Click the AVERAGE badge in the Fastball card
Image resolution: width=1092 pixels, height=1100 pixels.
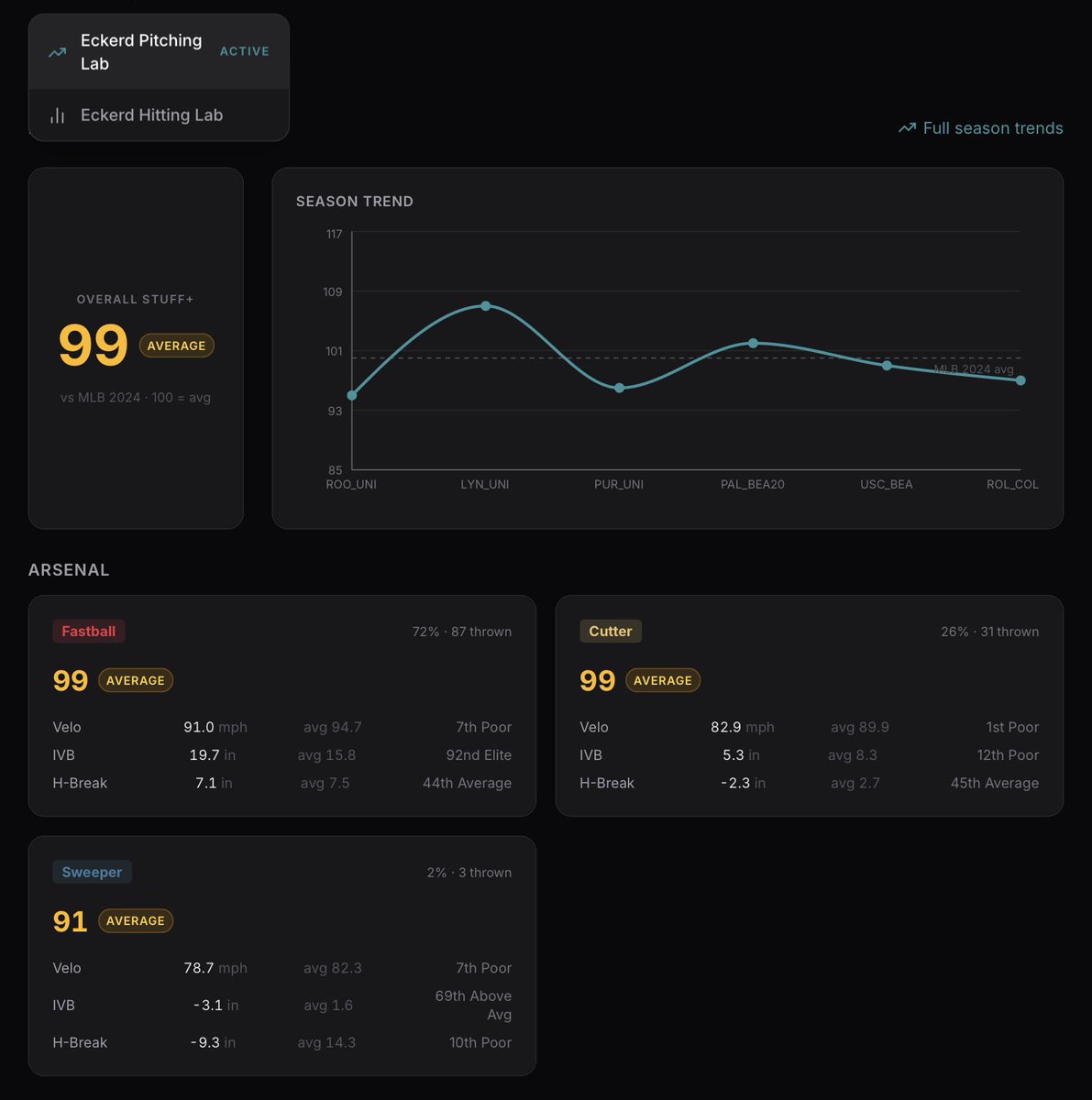(136, 680)
